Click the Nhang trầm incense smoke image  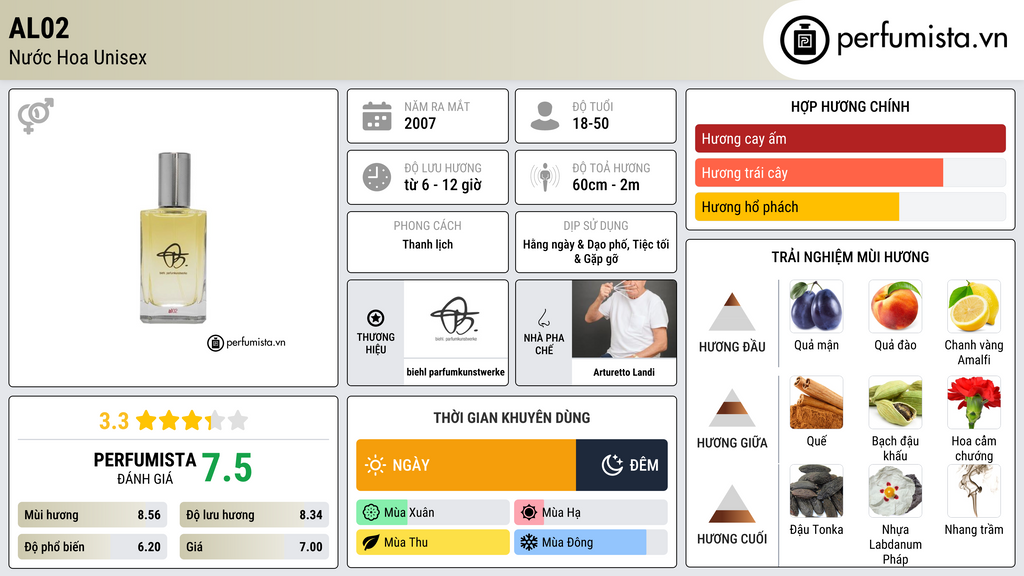pyautogui.click(x=974, y=491)
